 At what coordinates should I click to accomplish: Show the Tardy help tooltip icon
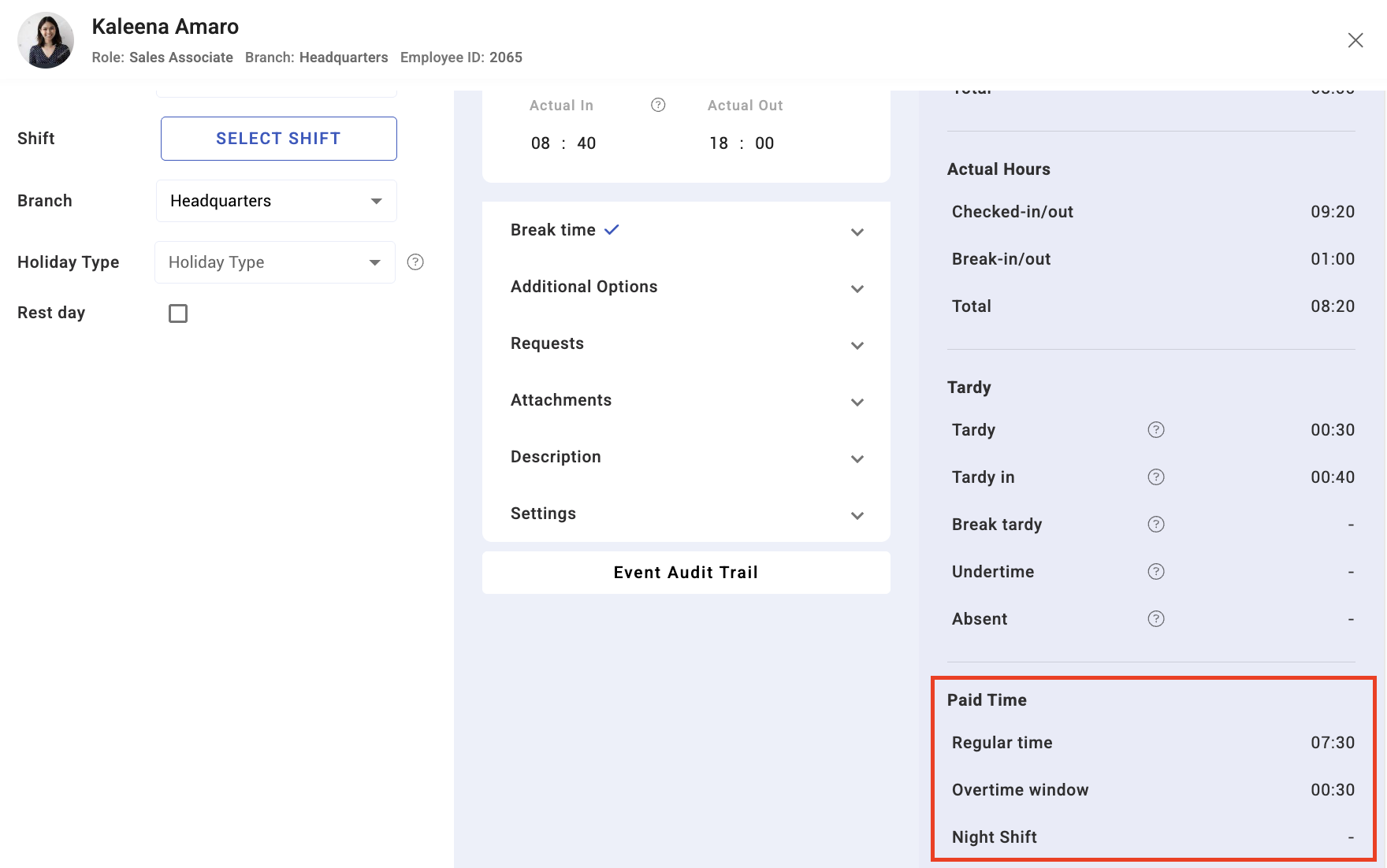click(x=1156, y=429)
